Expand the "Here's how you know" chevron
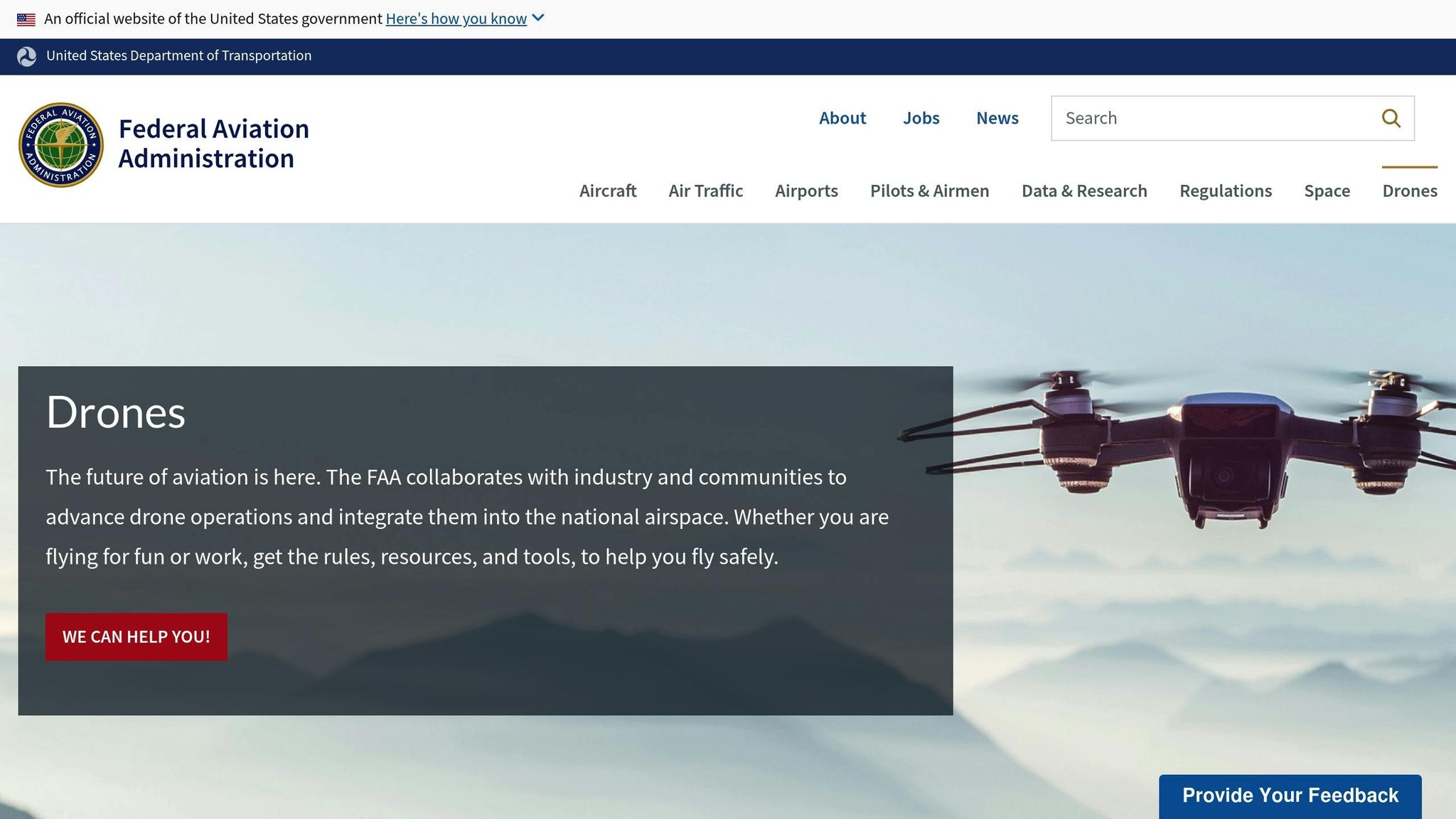The width and height of the screenshot is (1456, 819). pyautogui.click(x=538, y=18)
